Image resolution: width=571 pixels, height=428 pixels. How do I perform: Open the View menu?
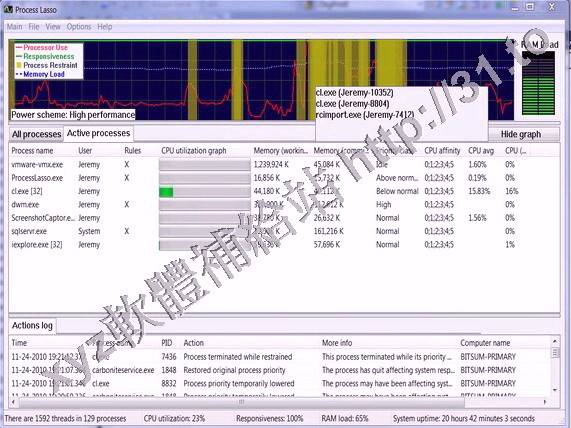(53, 27)
